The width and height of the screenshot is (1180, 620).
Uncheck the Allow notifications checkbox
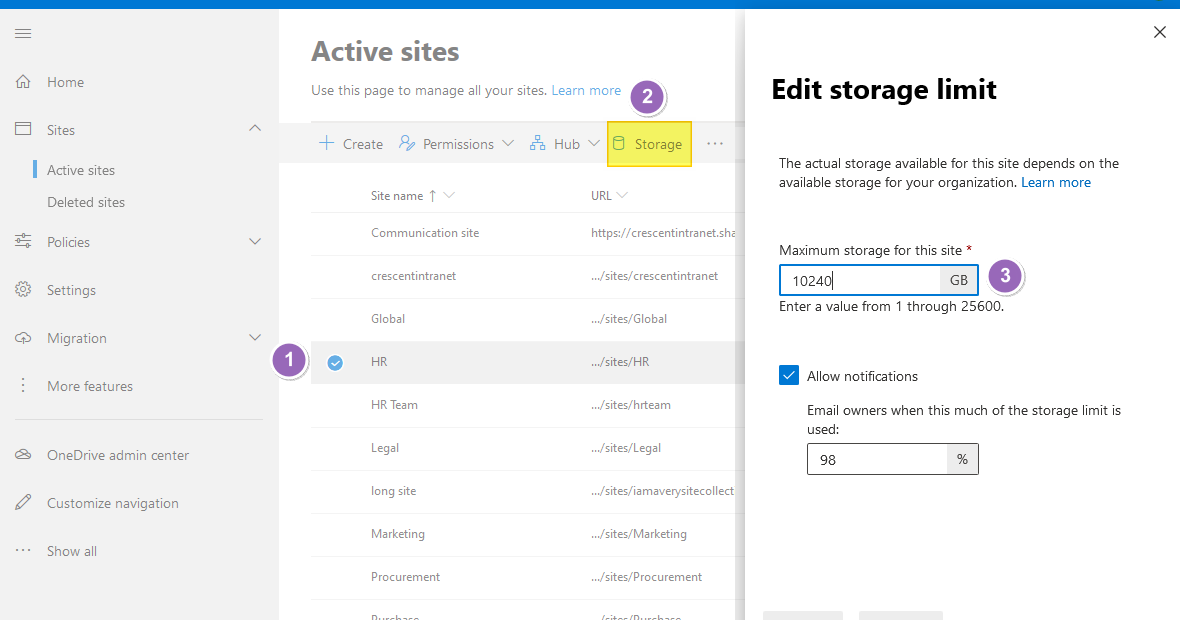coord(789,376)
